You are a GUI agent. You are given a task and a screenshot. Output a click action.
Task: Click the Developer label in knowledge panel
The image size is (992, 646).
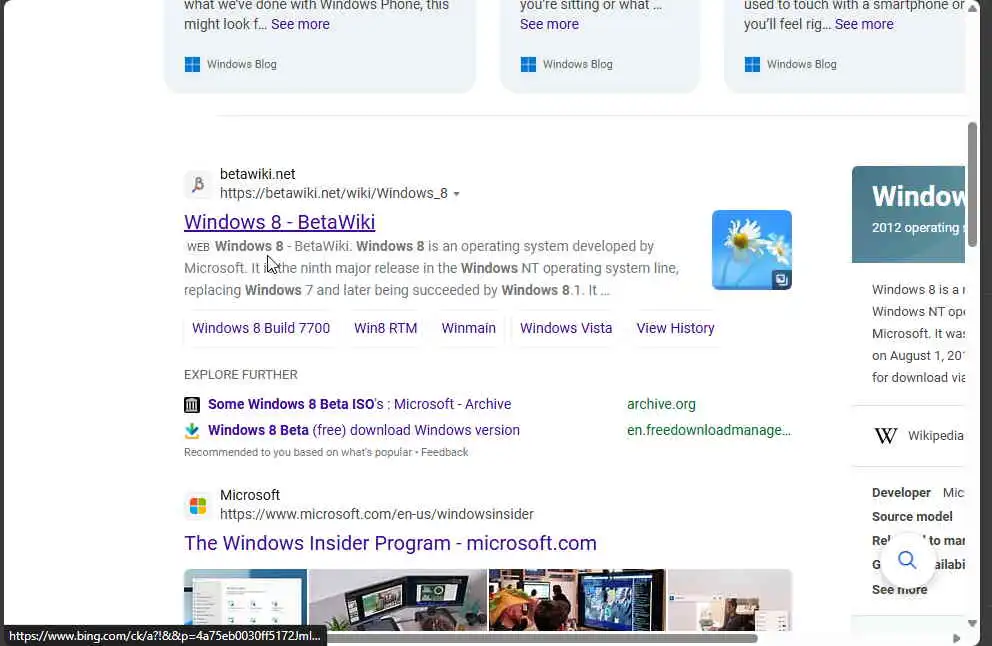(x=901, y=492)
